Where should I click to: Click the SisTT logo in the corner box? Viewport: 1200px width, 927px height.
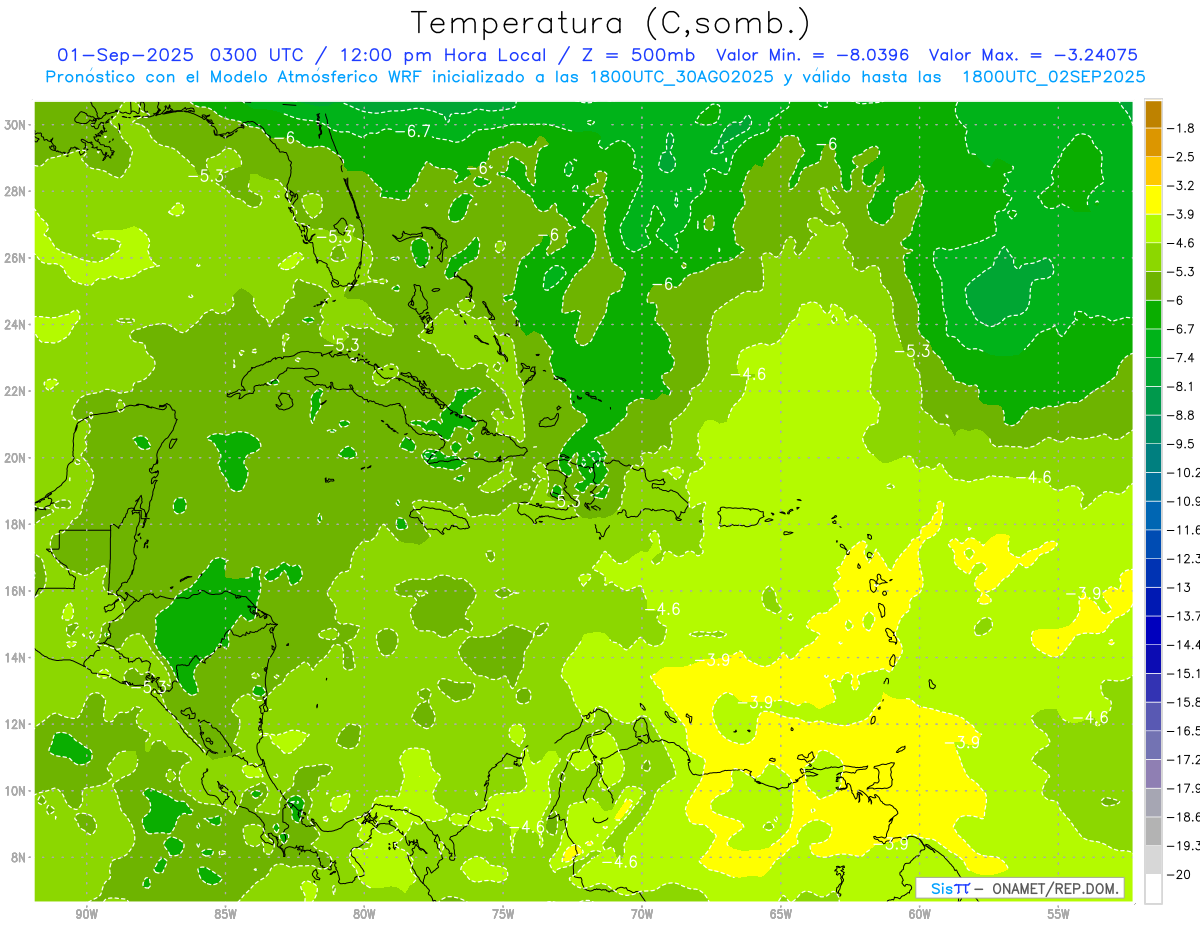949,888
